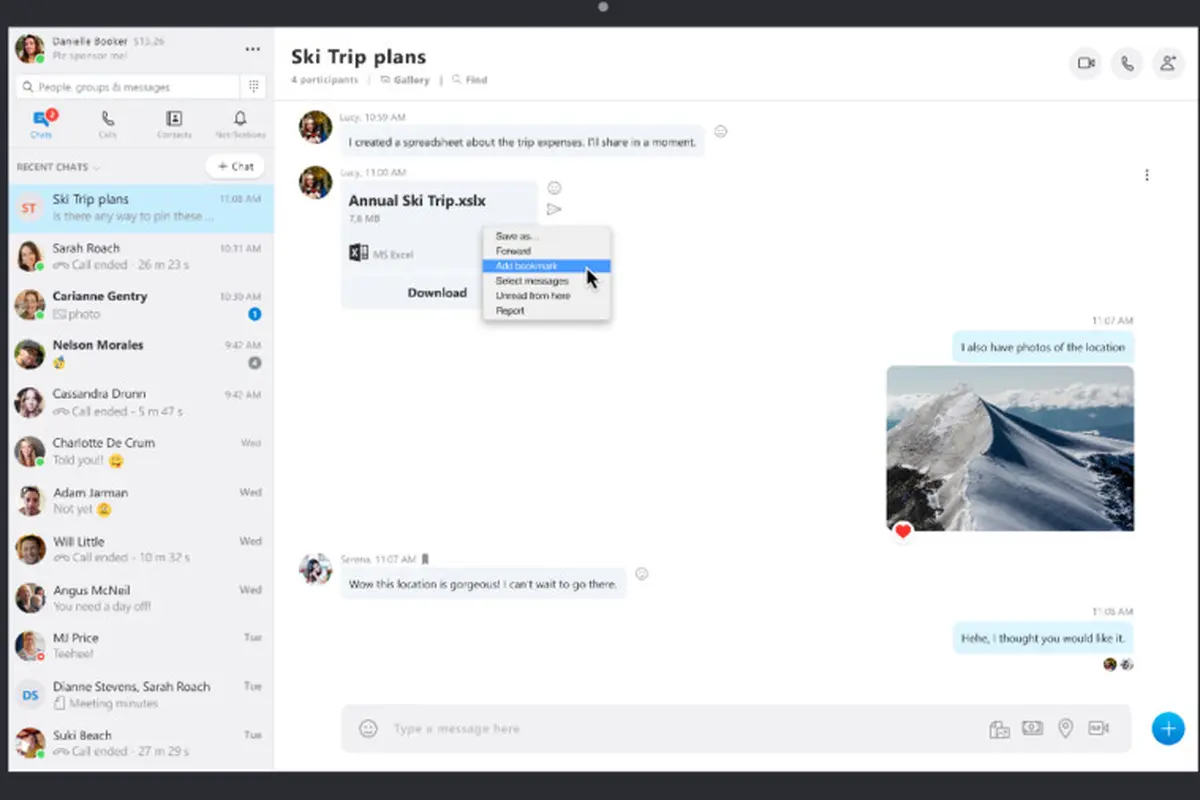
Task: Switch to the Calls tab
Action: coord(108,125)
